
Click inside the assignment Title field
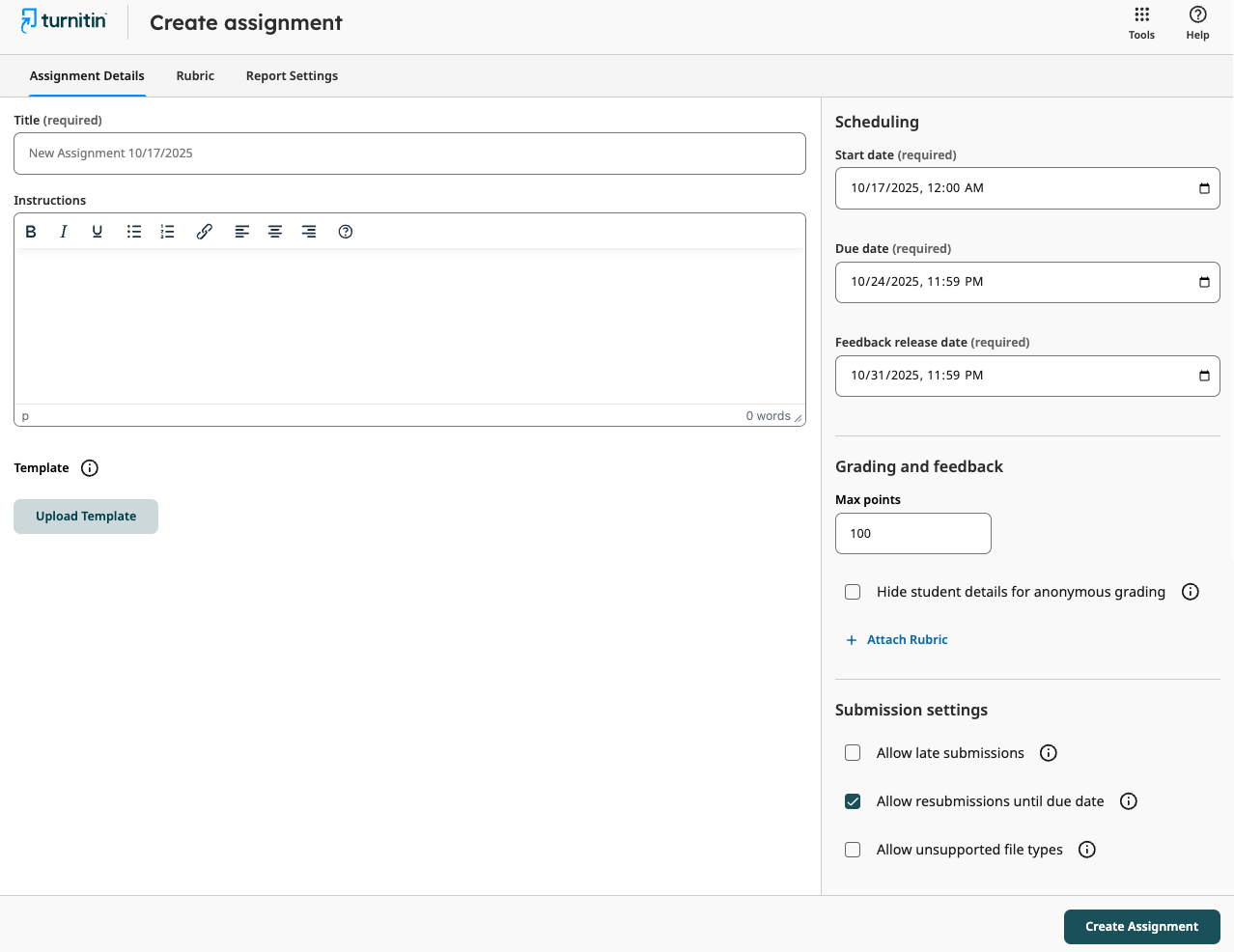pyautogui.click(x=409, y=153)
